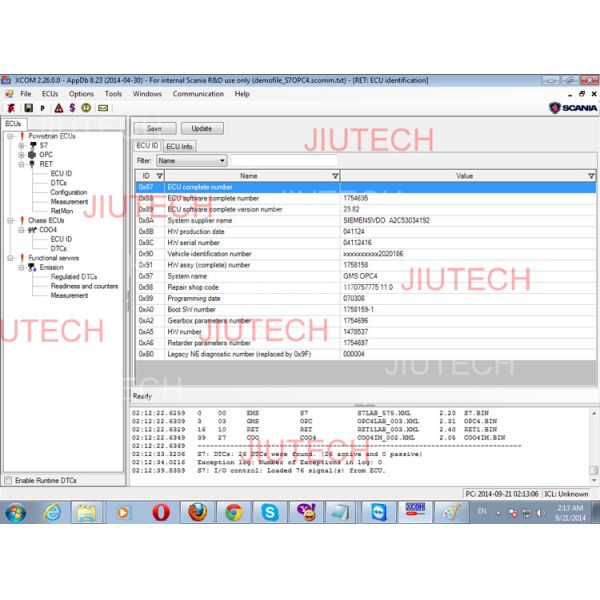Screen dimensions: 600x600
Task: Switch to the ECU Info tab
Action: [180, 146]
